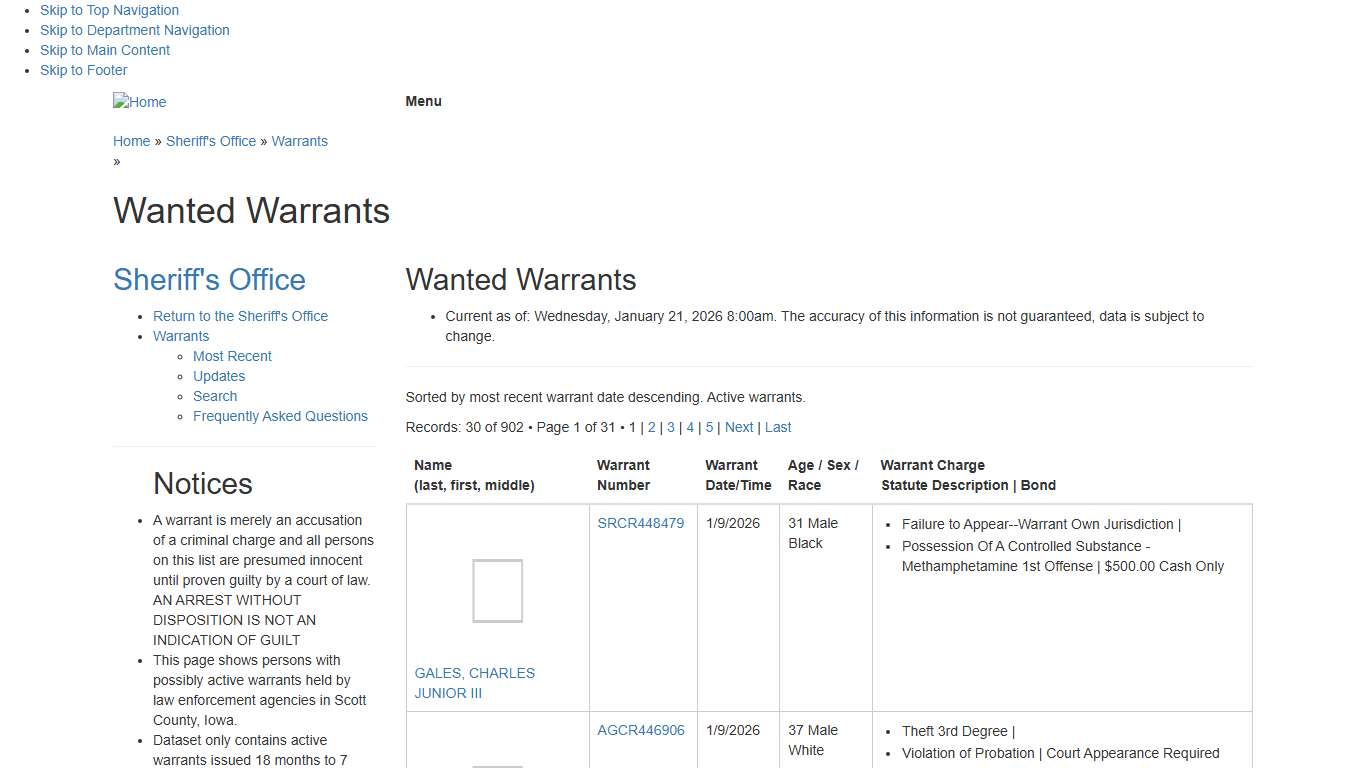This screenshot has width=1366, height=768.
Task: Click Next to see more warrants
Action: click(739, 427)
